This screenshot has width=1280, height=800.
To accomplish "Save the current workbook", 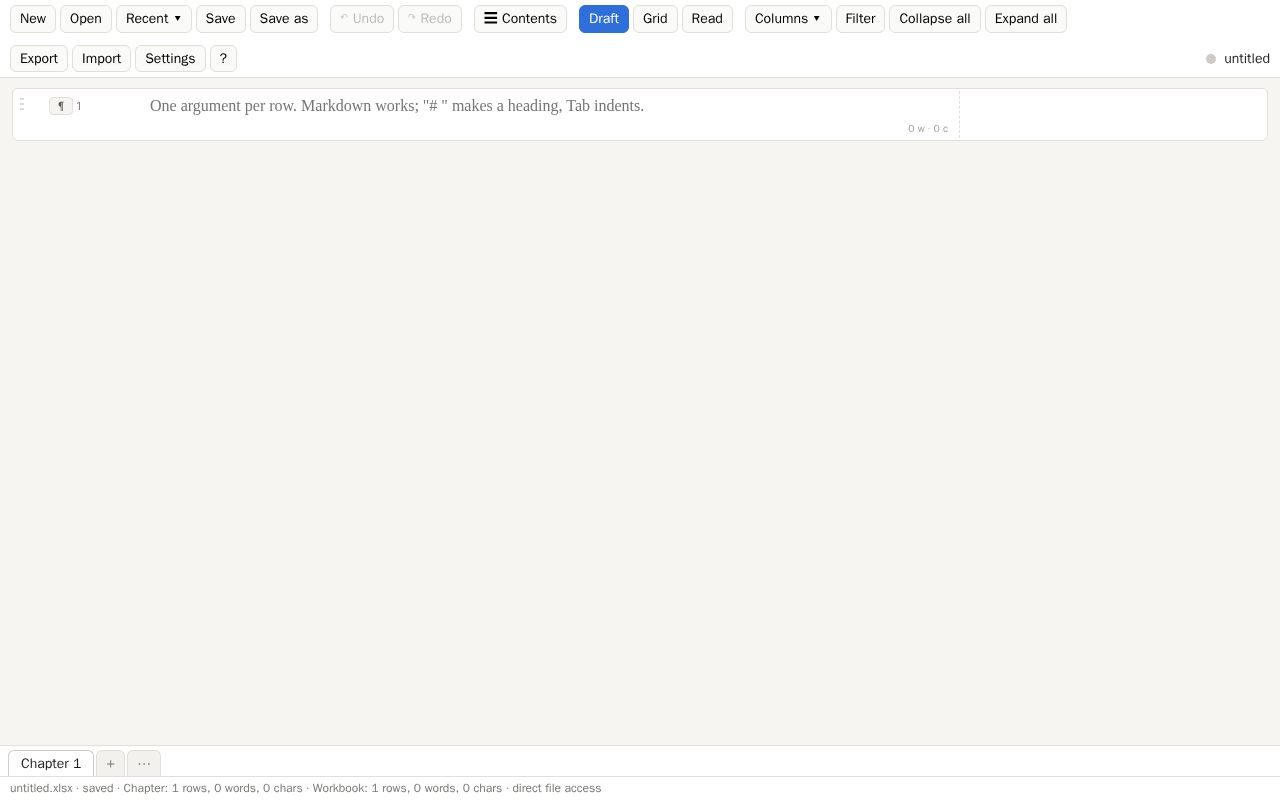I will coord(220,19).
